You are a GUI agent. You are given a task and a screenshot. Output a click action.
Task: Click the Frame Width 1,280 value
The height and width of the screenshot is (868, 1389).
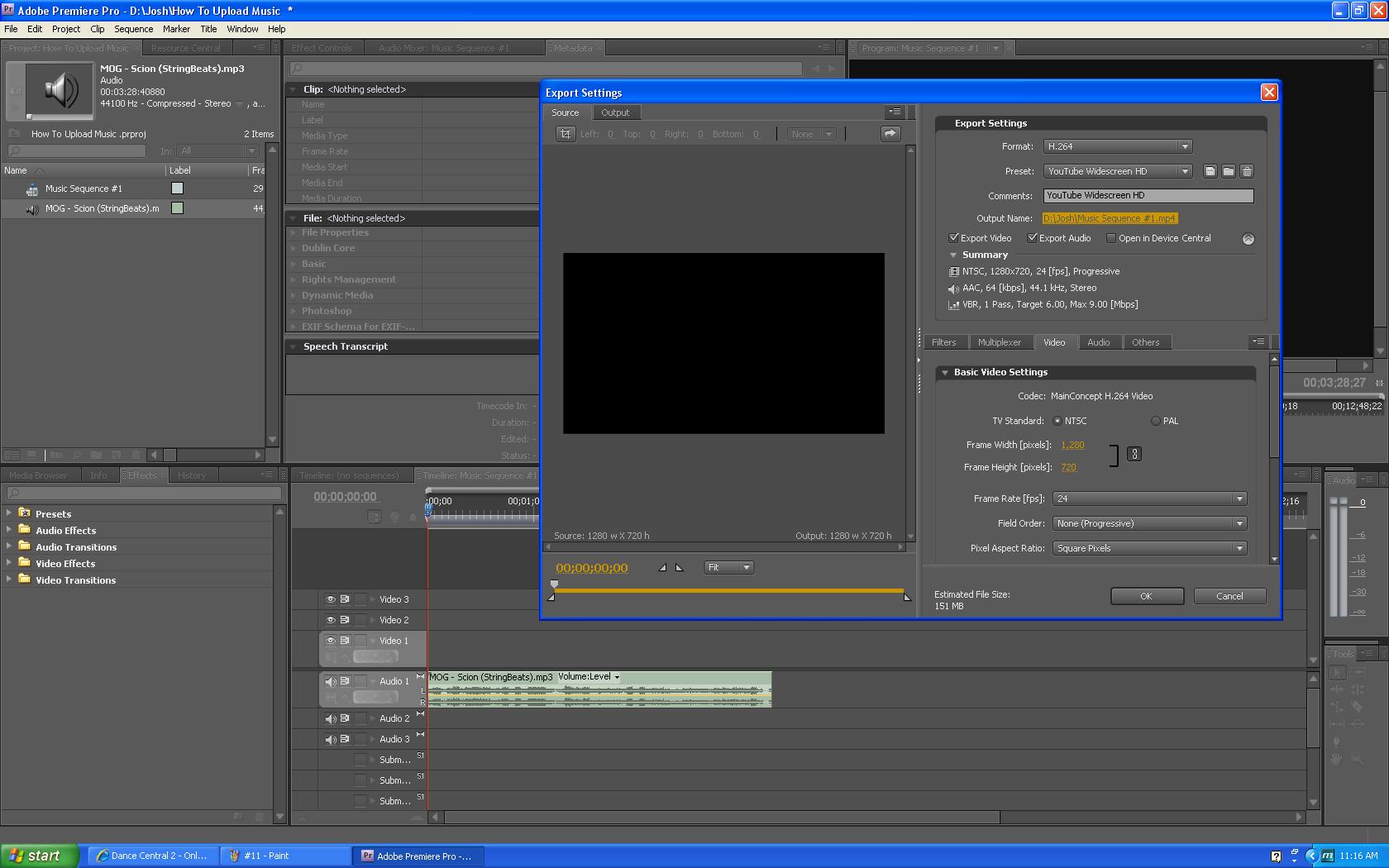(x=1072, y=445)
